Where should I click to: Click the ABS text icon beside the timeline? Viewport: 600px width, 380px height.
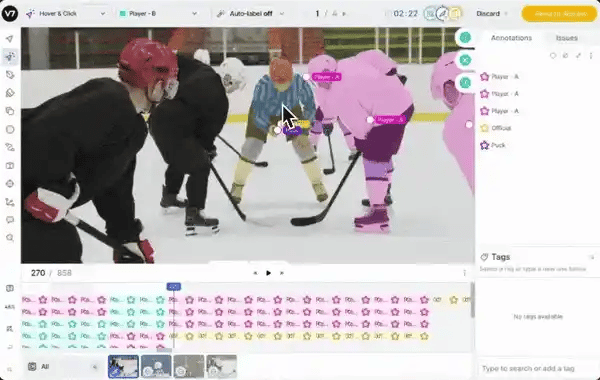tap(10, 307)
